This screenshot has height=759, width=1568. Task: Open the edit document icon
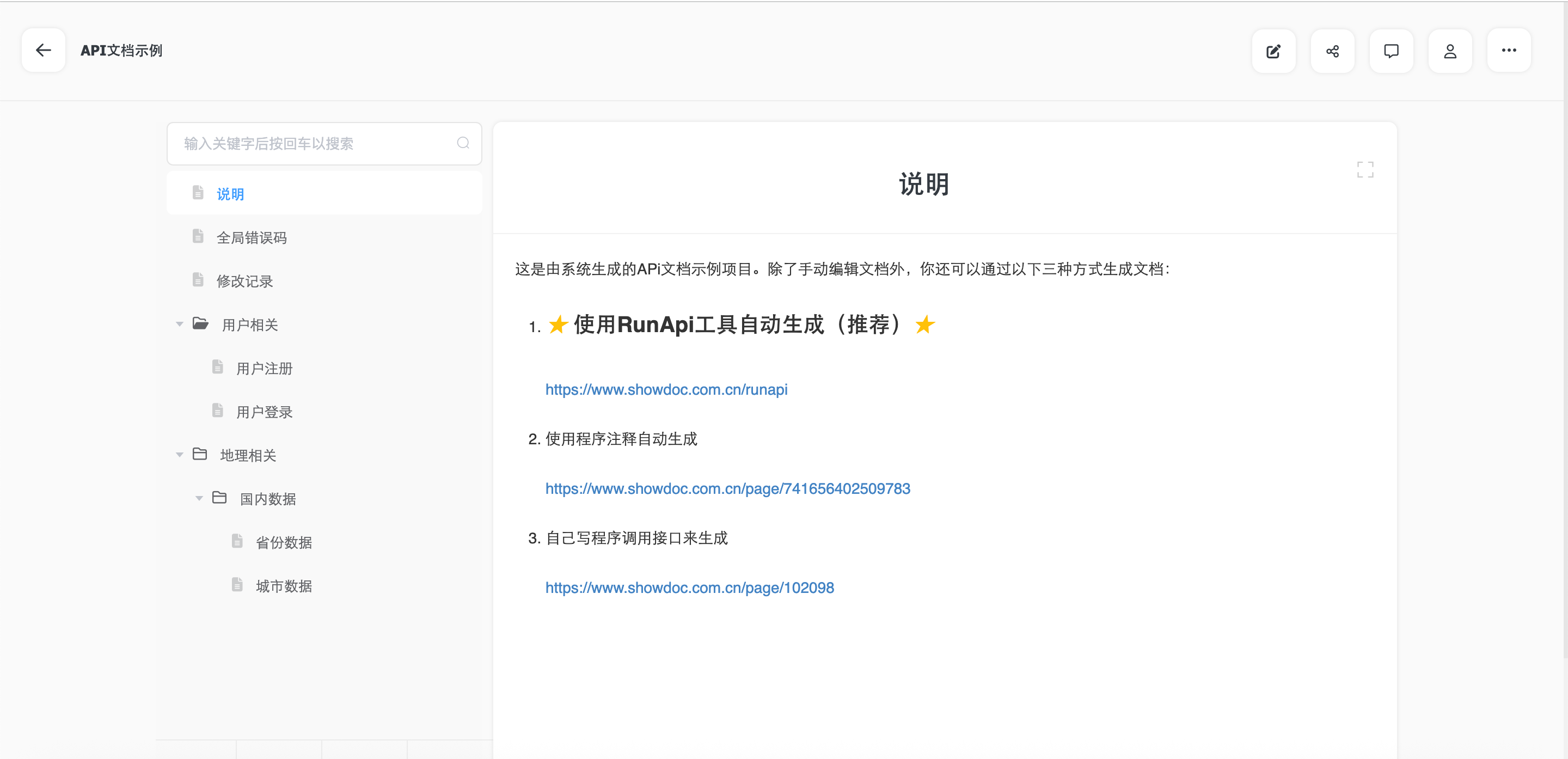click(1273, 51)
